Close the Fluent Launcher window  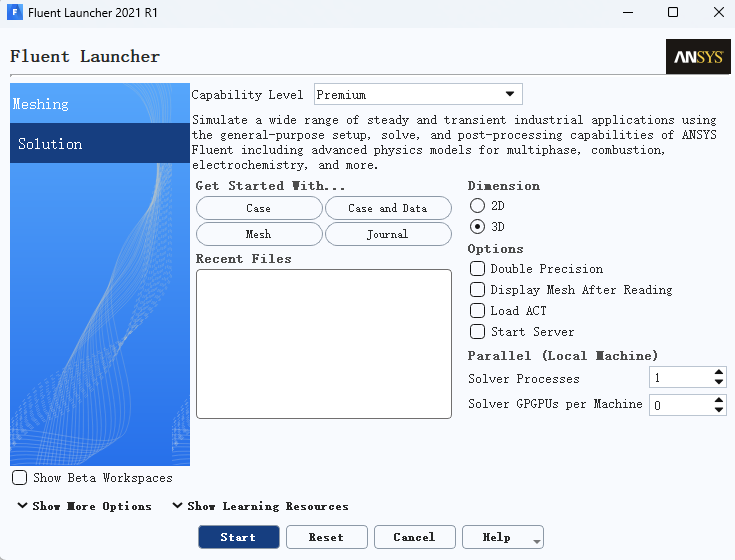point(719,13)
